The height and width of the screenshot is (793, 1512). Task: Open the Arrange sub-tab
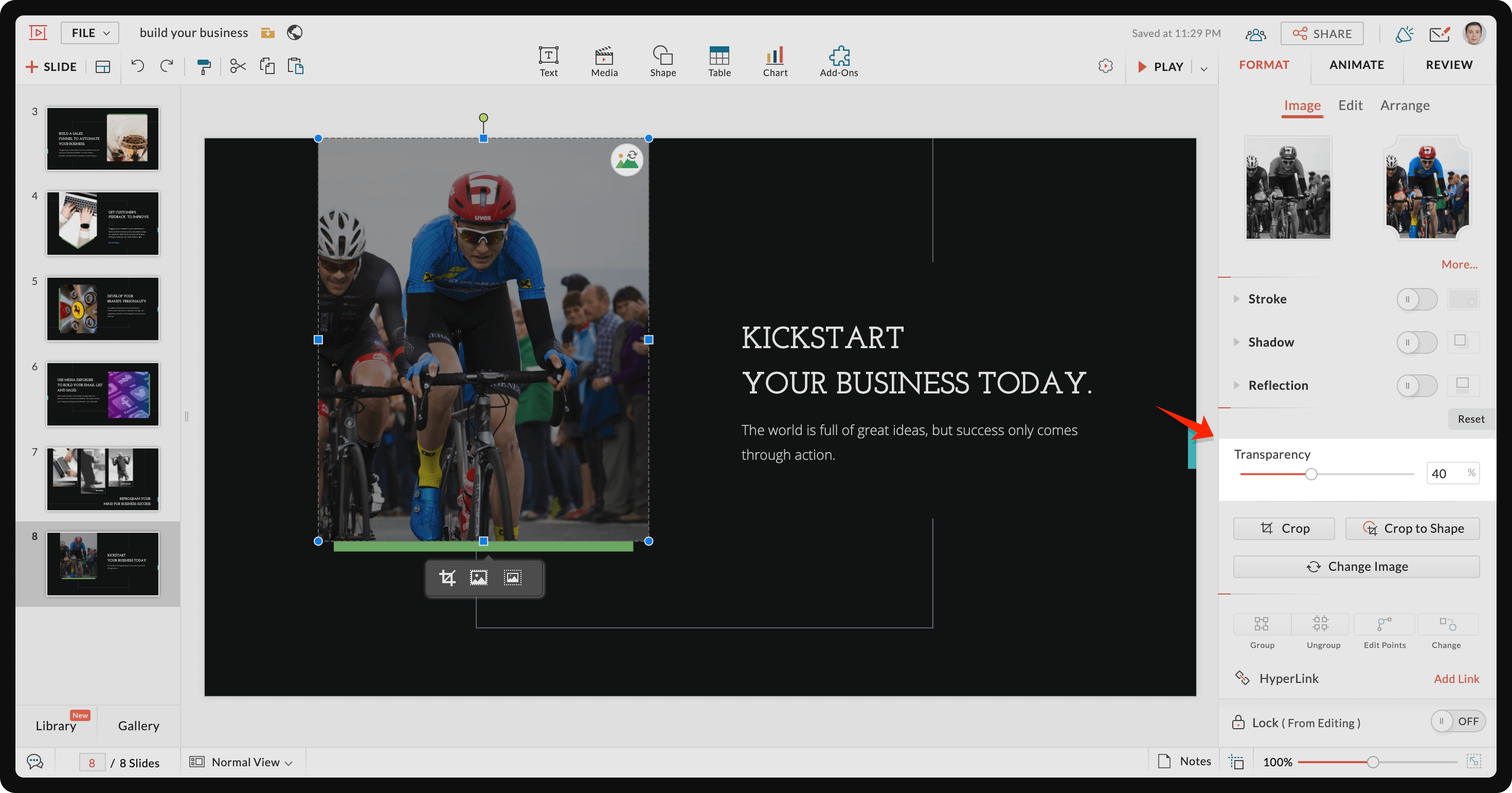point(1405,105)
